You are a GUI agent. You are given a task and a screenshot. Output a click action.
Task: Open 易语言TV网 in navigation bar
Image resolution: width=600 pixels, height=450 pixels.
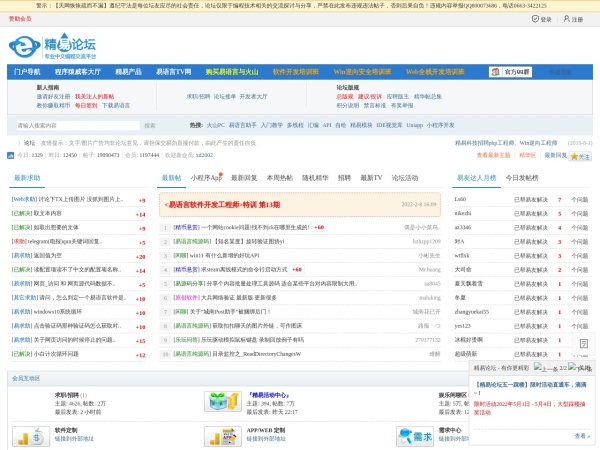pyautogui.click(x=174, y=72)
